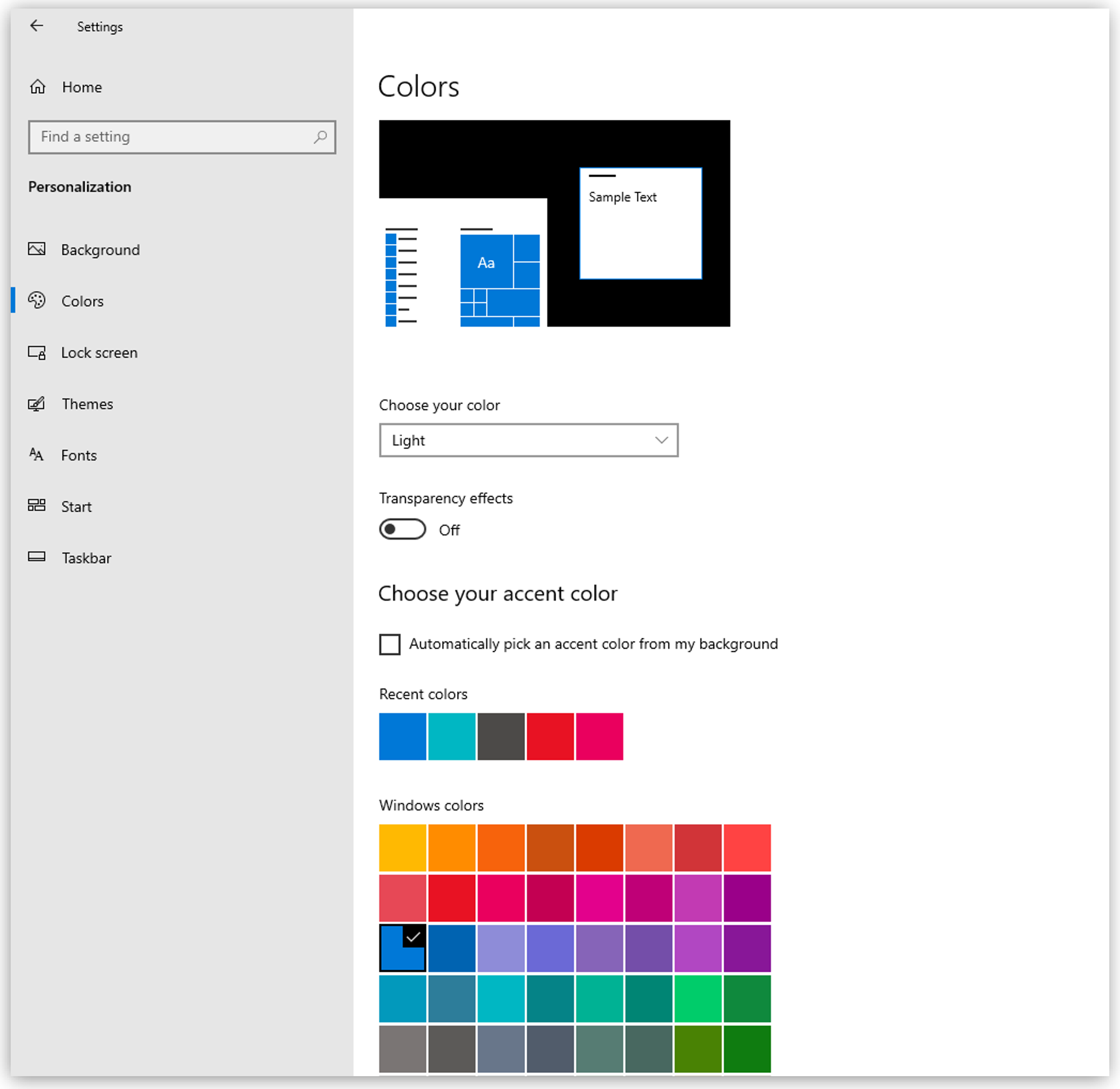
Task: Click the search magnifier in Find a setting
Action: coord(321,137)
